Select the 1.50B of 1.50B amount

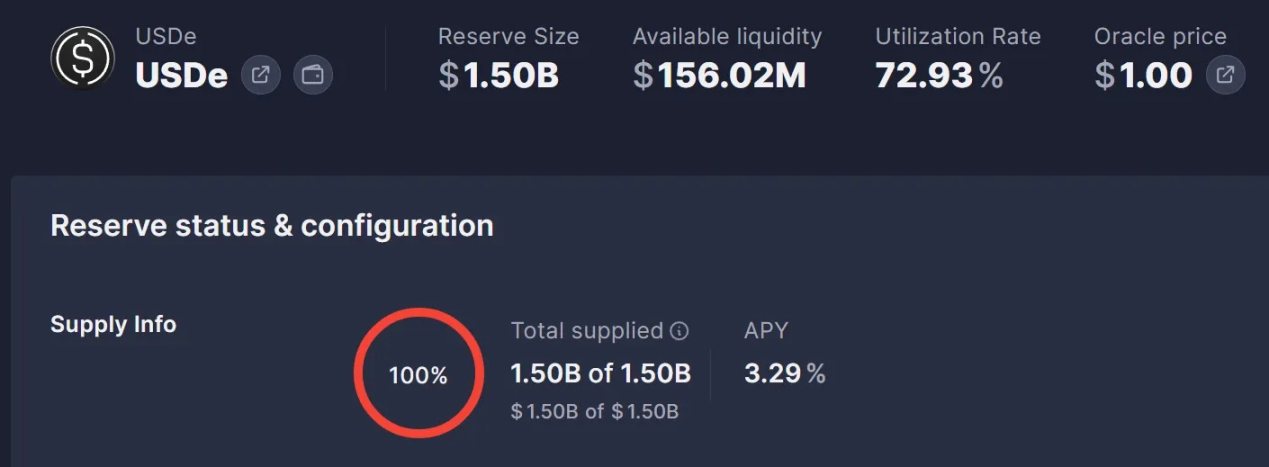click(x=600, y=374)
